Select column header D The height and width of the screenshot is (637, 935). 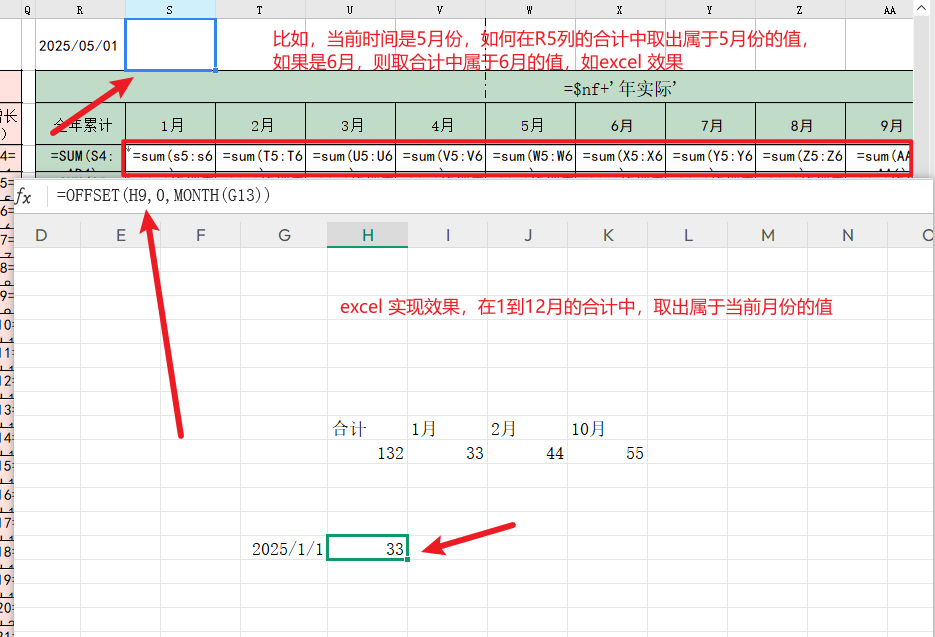point(41,235)
